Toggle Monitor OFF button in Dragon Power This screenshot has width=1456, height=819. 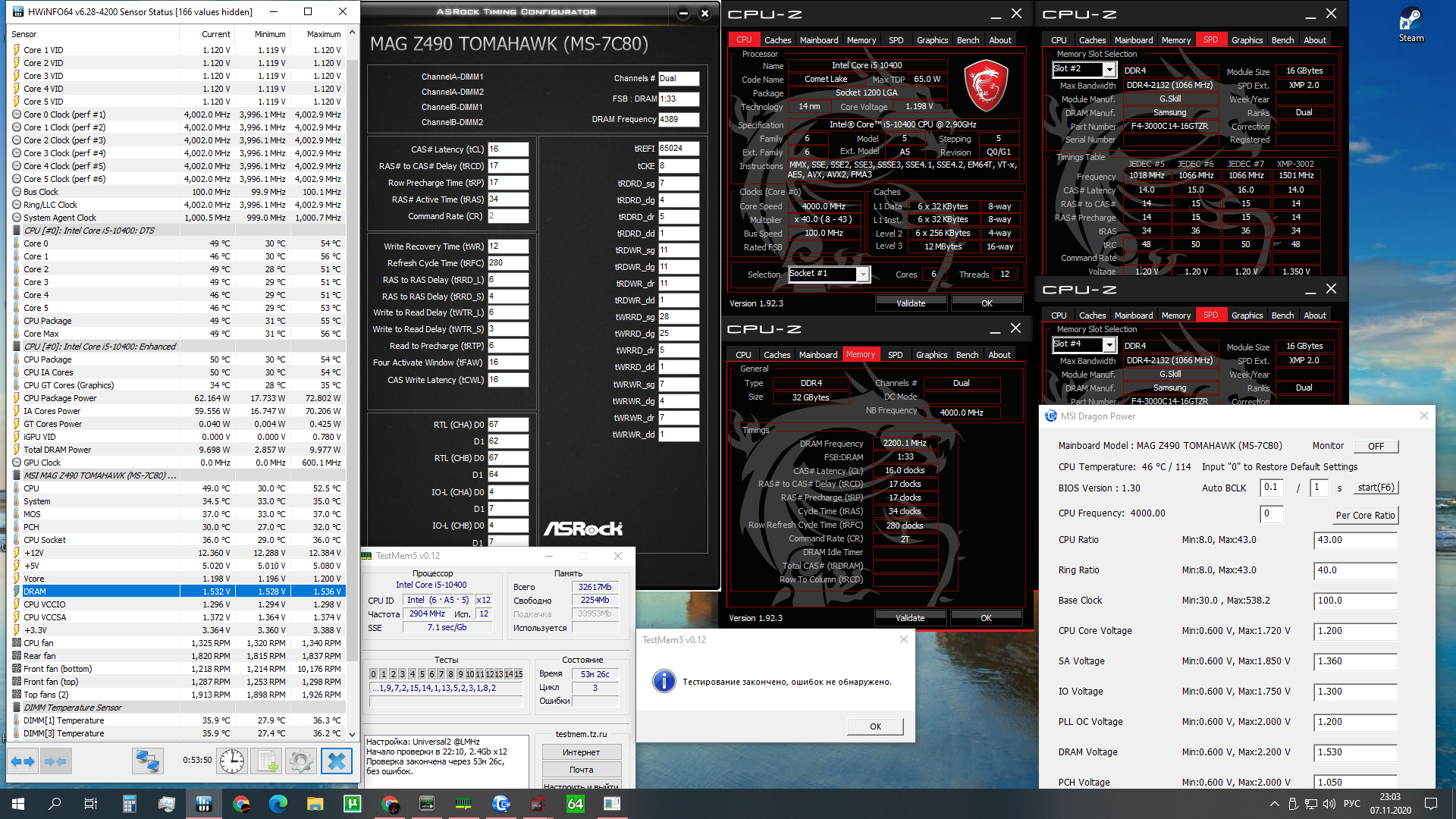(x=1376, y=446)
